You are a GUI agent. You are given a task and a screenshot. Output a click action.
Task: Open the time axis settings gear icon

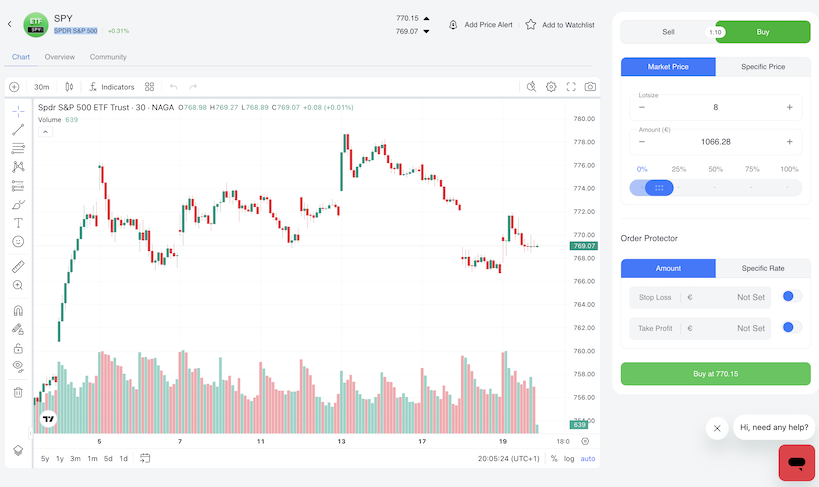(585, 442)
